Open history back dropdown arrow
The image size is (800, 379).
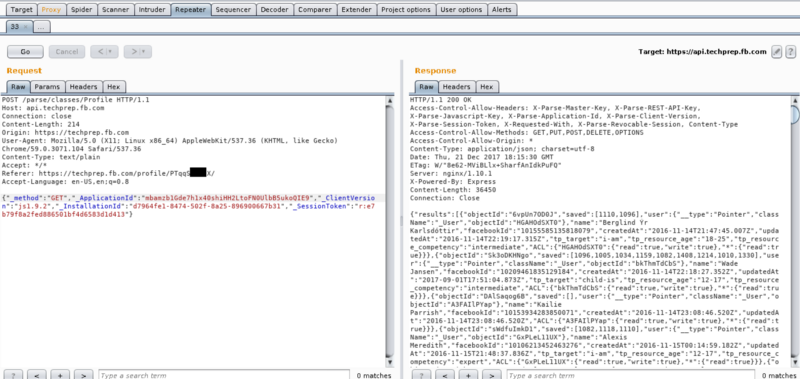[x=111, y=52]
